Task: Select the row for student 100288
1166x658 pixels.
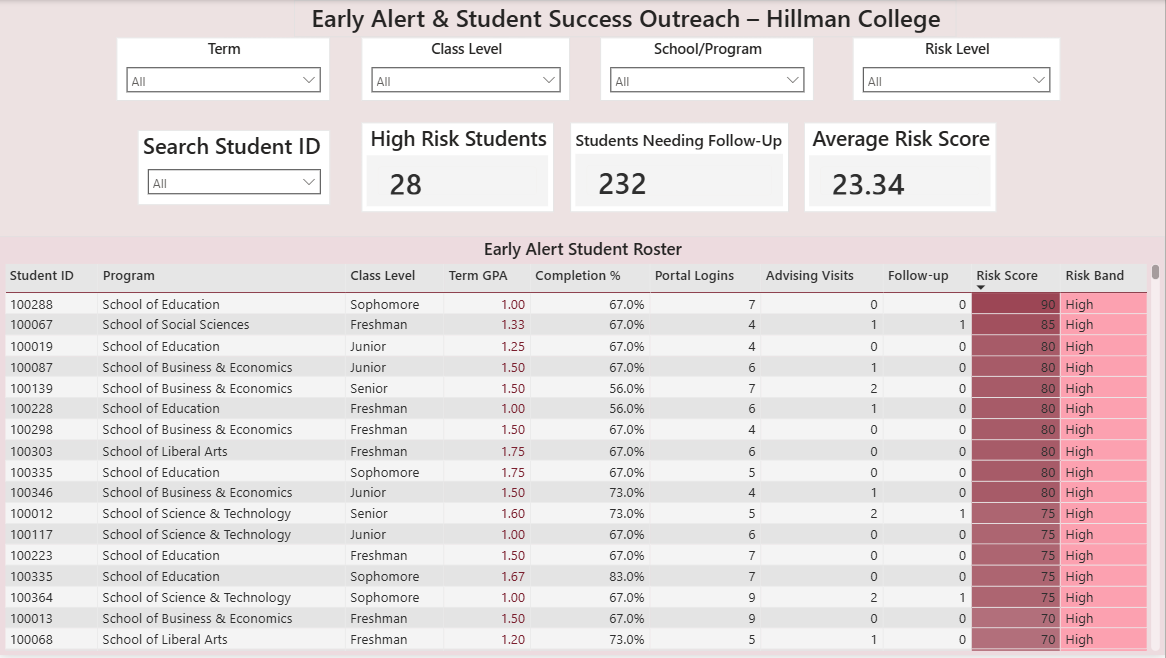Action: click(400, 304)
